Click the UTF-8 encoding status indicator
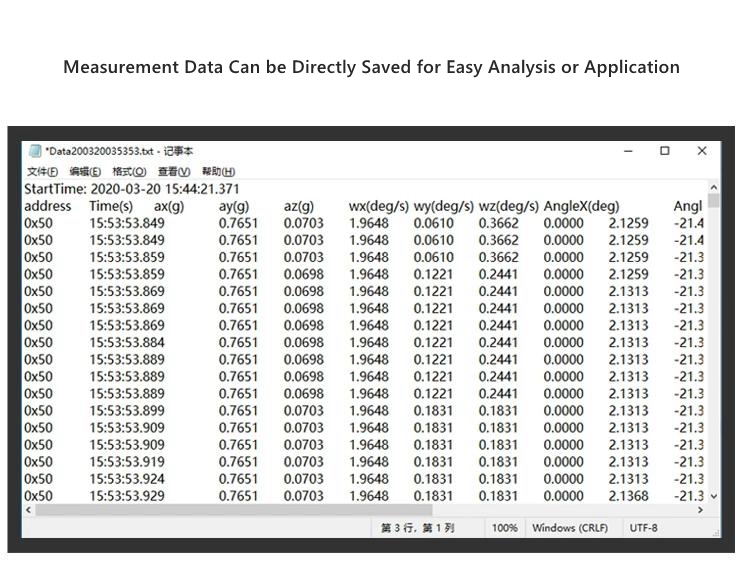This screenshot has height=575, width=750. 644,528
